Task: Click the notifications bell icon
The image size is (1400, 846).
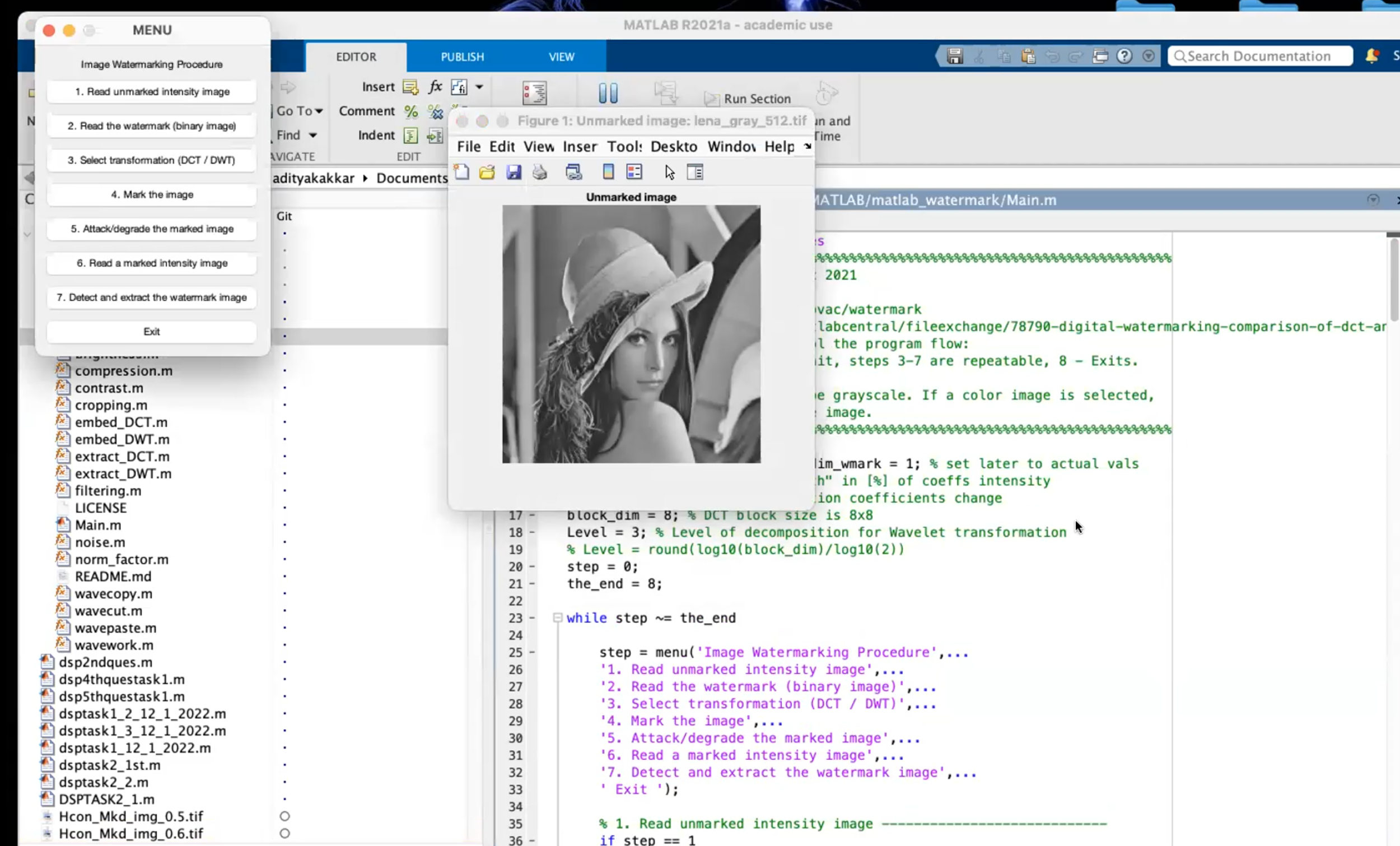Action: tap(1371, 55)
